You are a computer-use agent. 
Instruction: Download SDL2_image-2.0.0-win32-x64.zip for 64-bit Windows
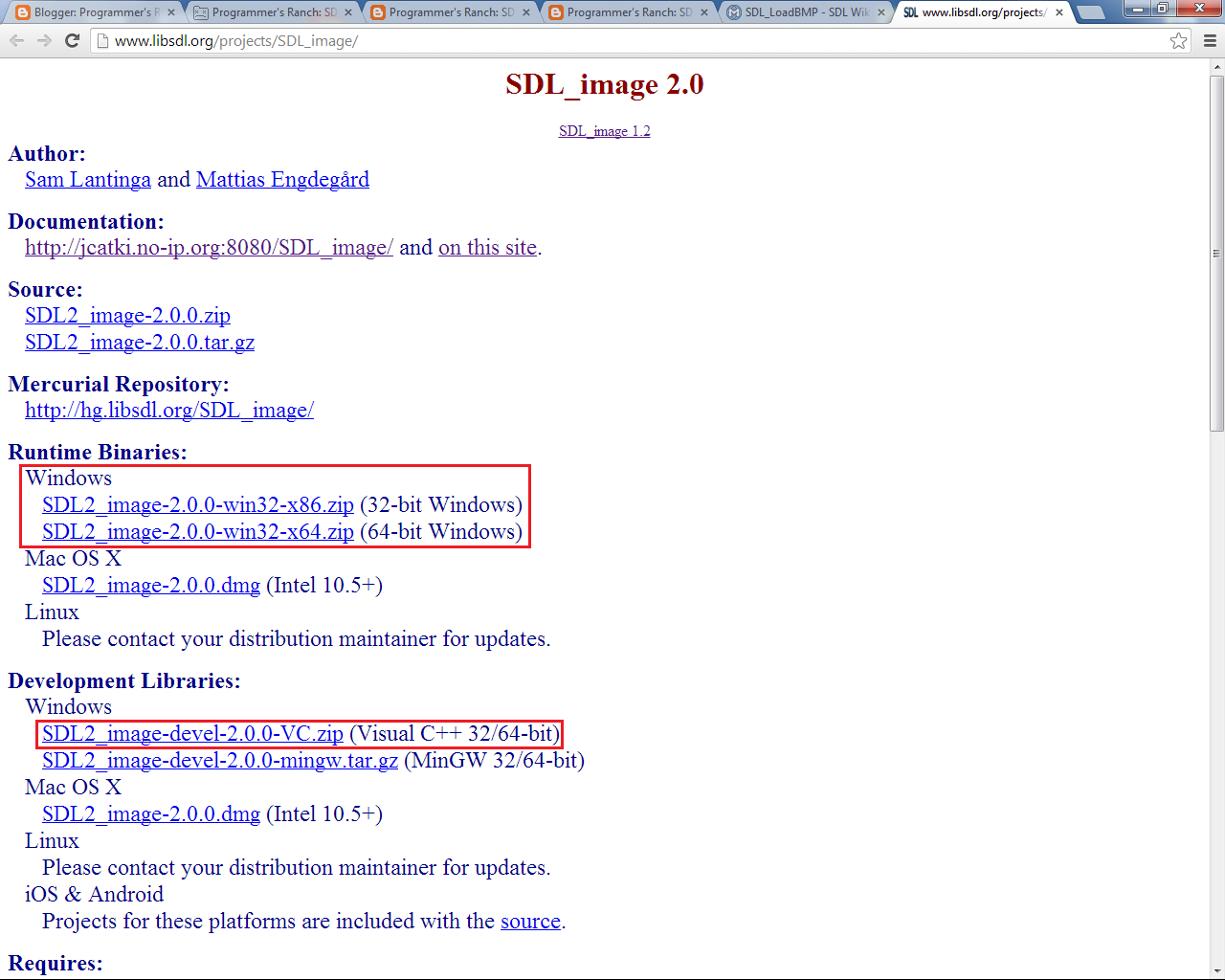point(196,531)
